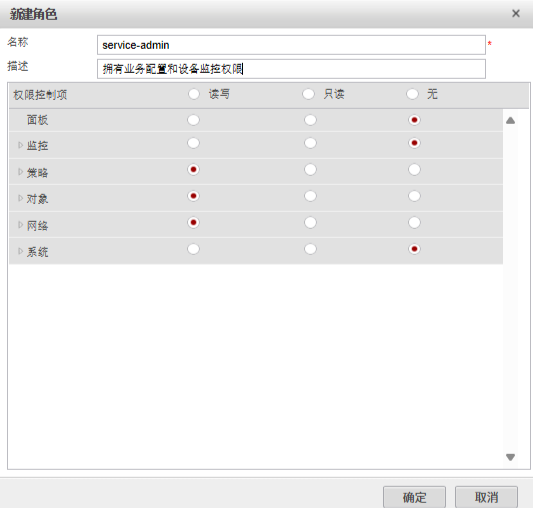Set 策略 permission to 无

414,170
